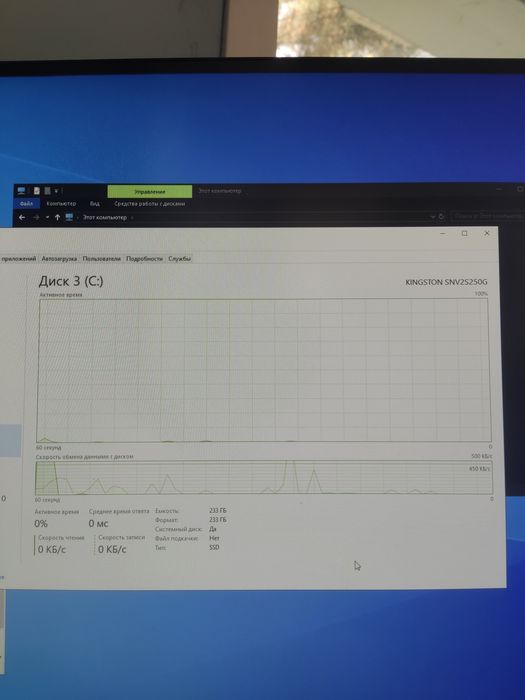
Task: Expand the quick access toolbar customize arrow
Action: (x=56, y=191)
